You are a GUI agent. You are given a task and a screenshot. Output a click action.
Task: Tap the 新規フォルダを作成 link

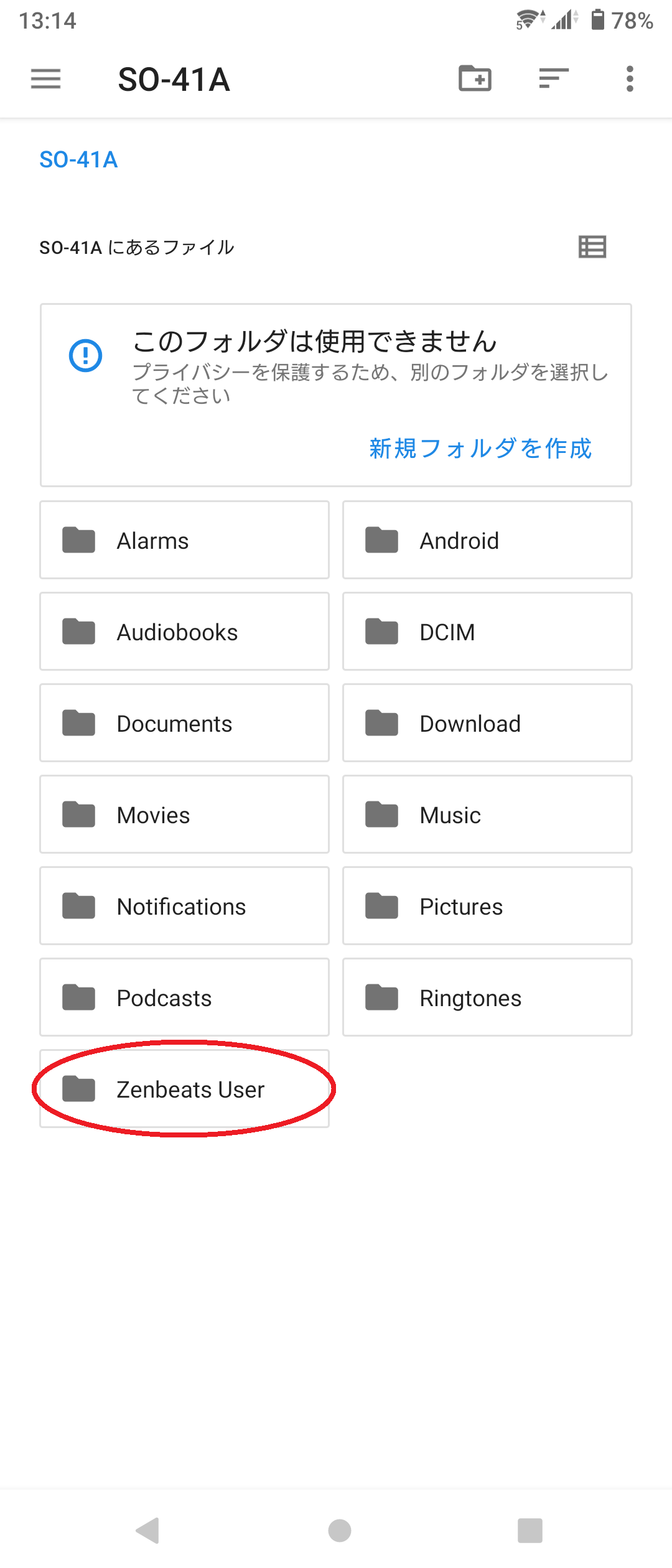coord(480,448)
